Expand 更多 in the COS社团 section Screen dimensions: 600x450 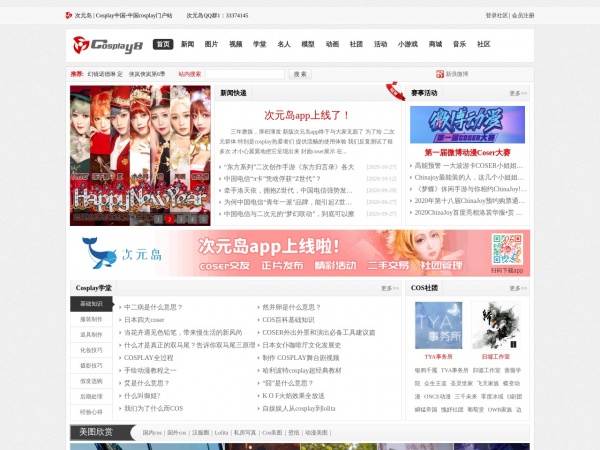(518, 288)
